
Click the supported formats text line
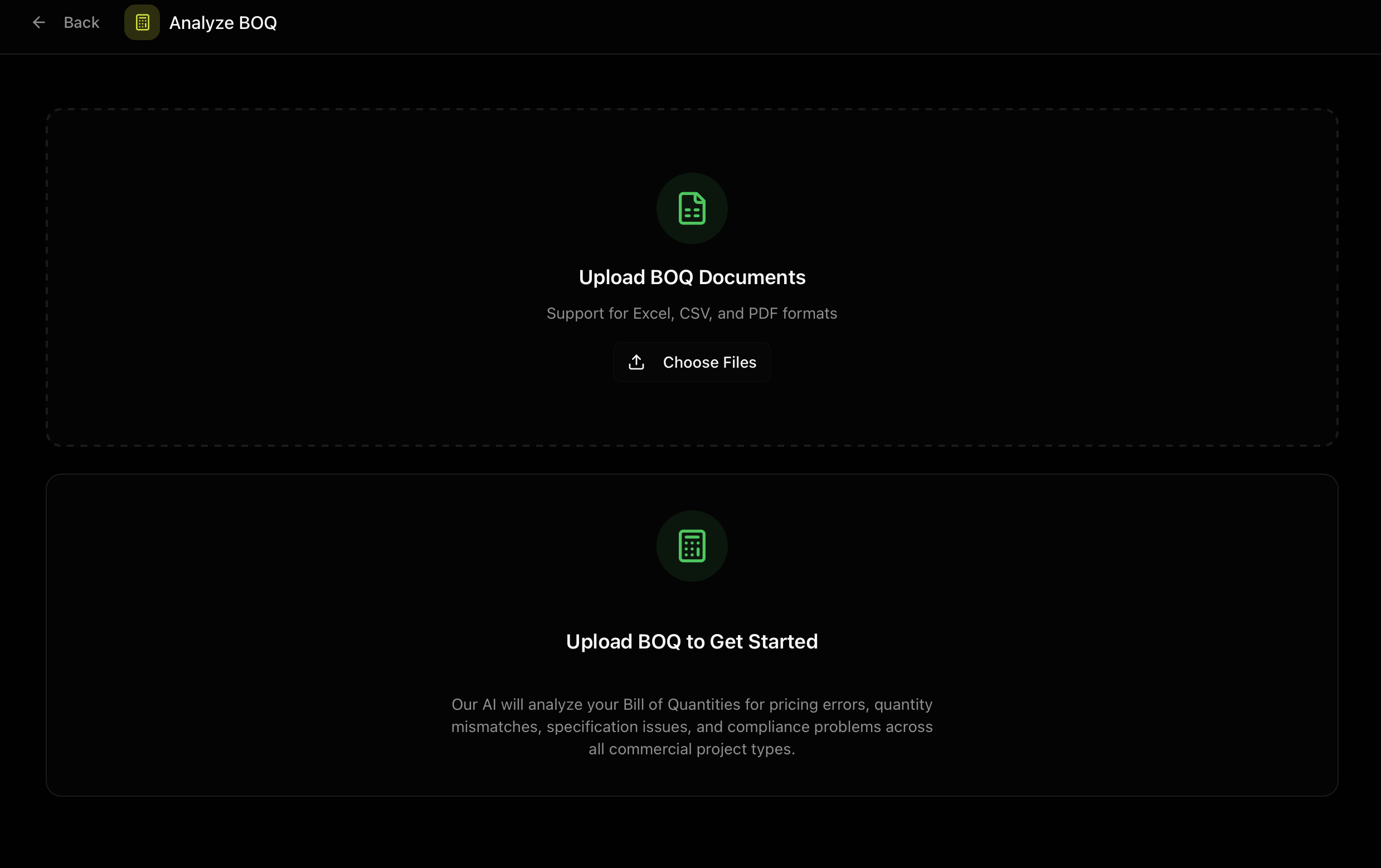tap(692, 313)
